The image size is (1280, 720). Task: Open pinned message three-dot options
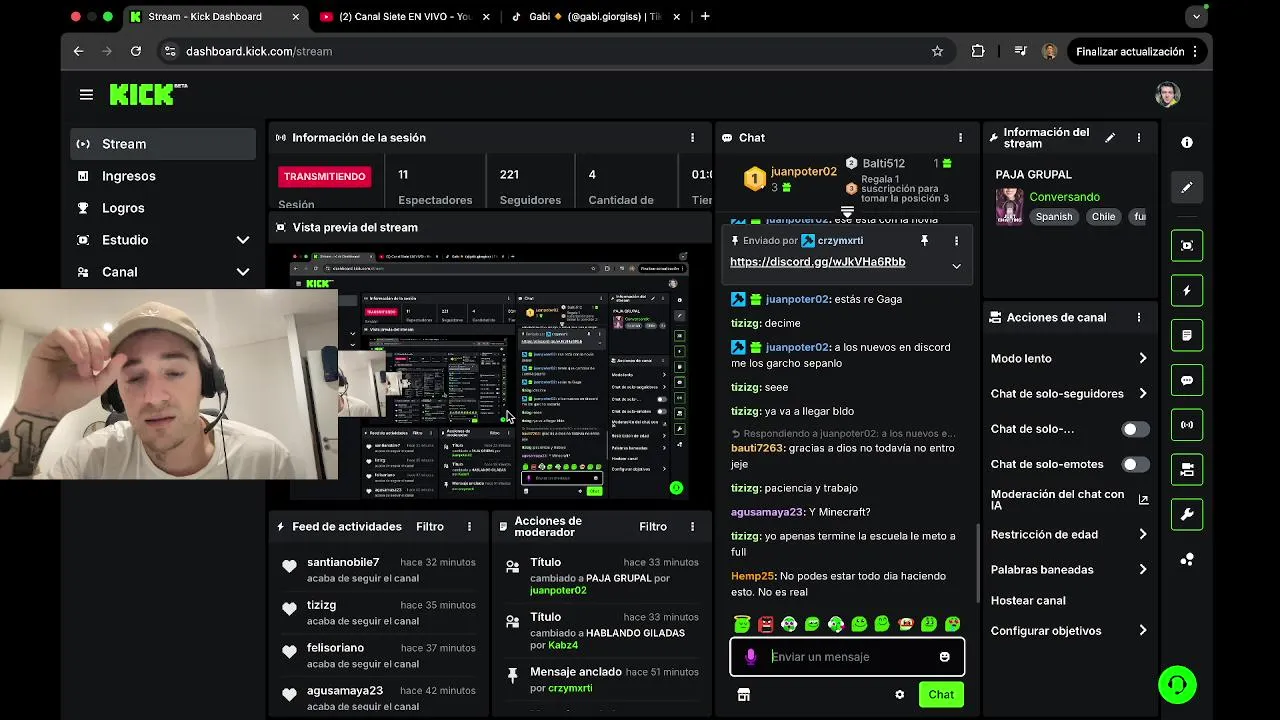(x=956, y=241)
